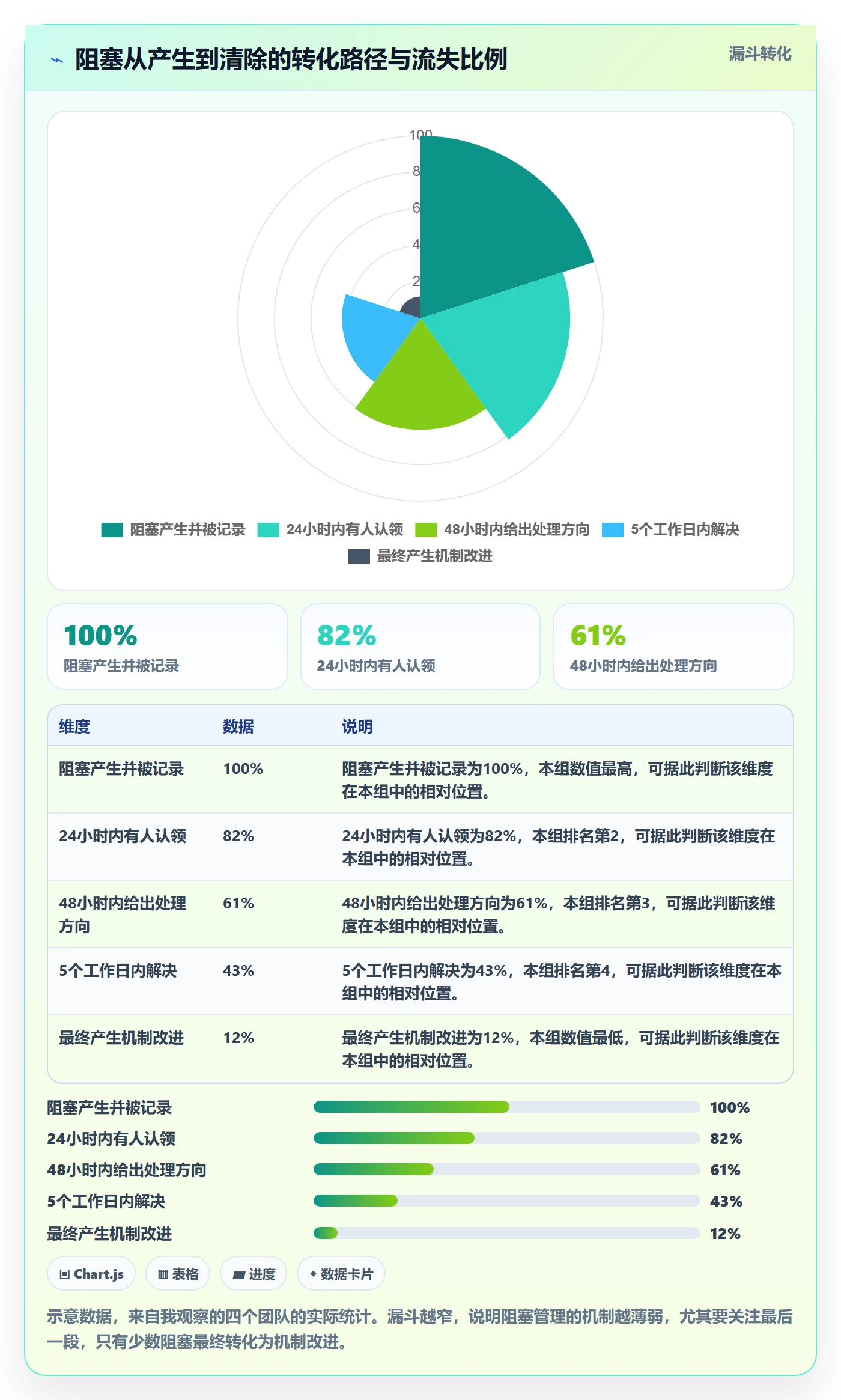Image resolution: width=841 pixels, height=1400 pixels.
Task: Click the 数据 column header
Action: 238,726
